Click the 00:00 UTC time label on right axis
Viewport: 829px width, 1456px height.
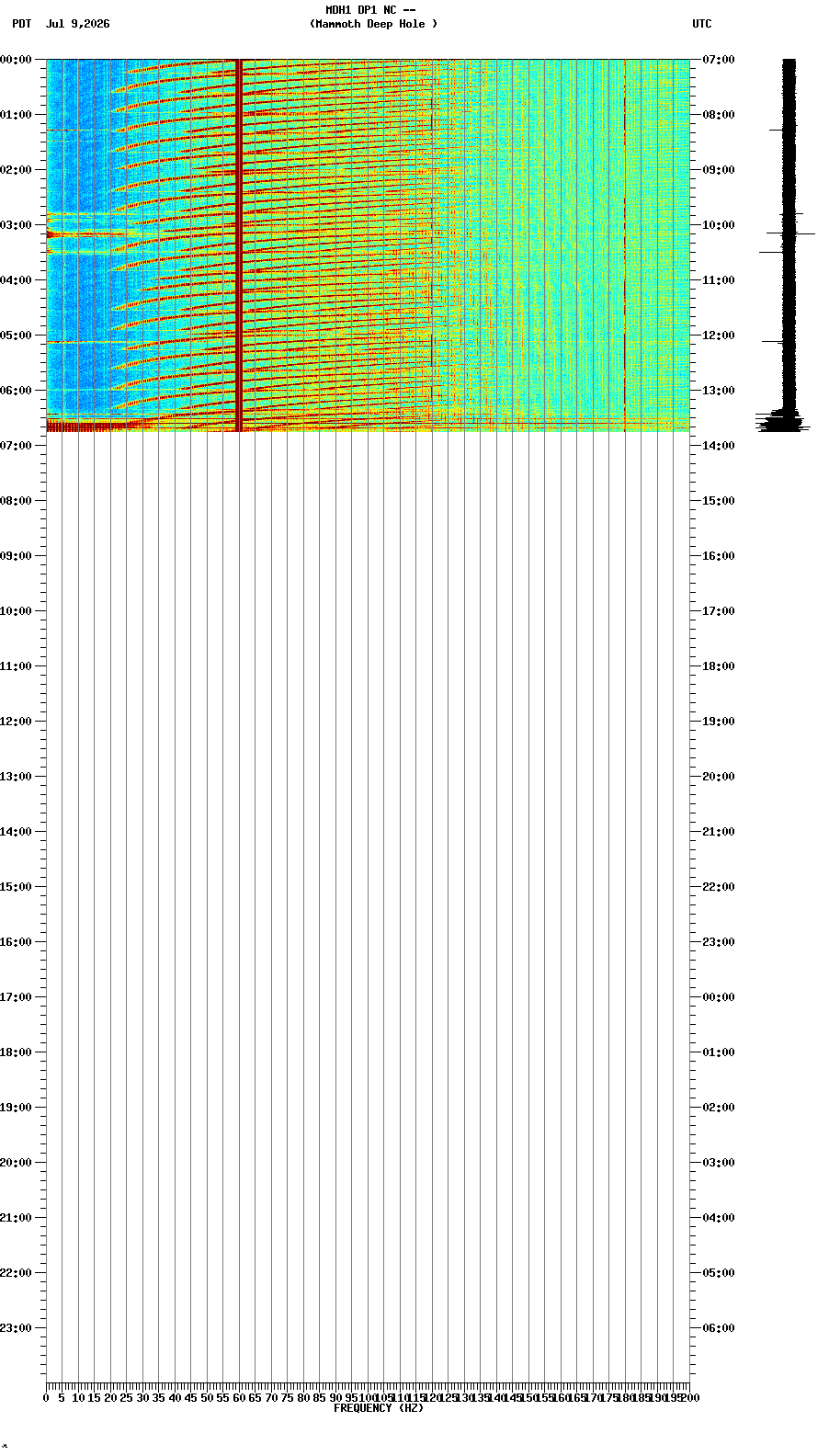tap(718, 997)
